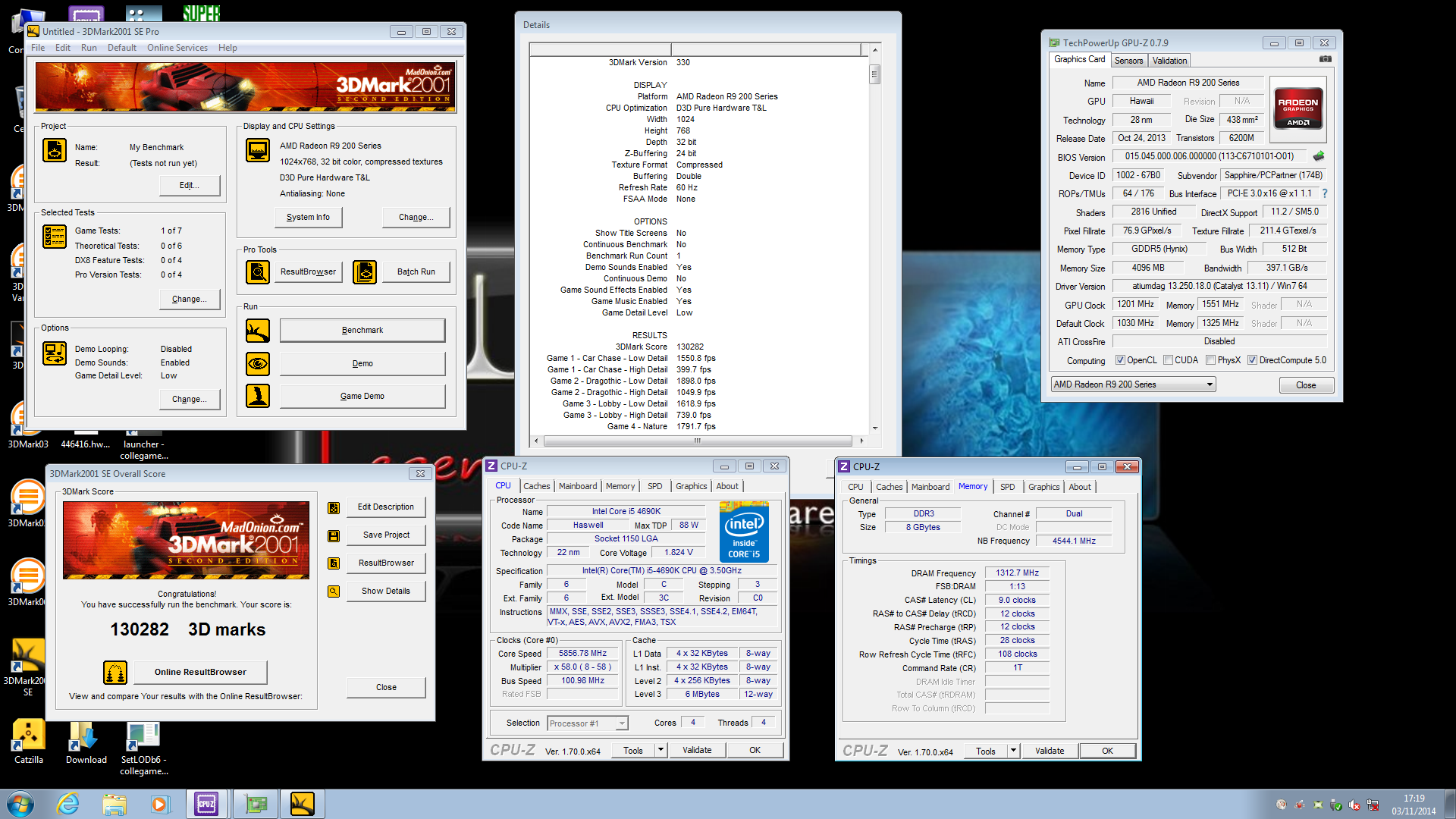The width and height of the screenshot is (1456, 819).
Task: Toggle the PhysX checkbox in GPU-Z
Action: click(1210, 360)
